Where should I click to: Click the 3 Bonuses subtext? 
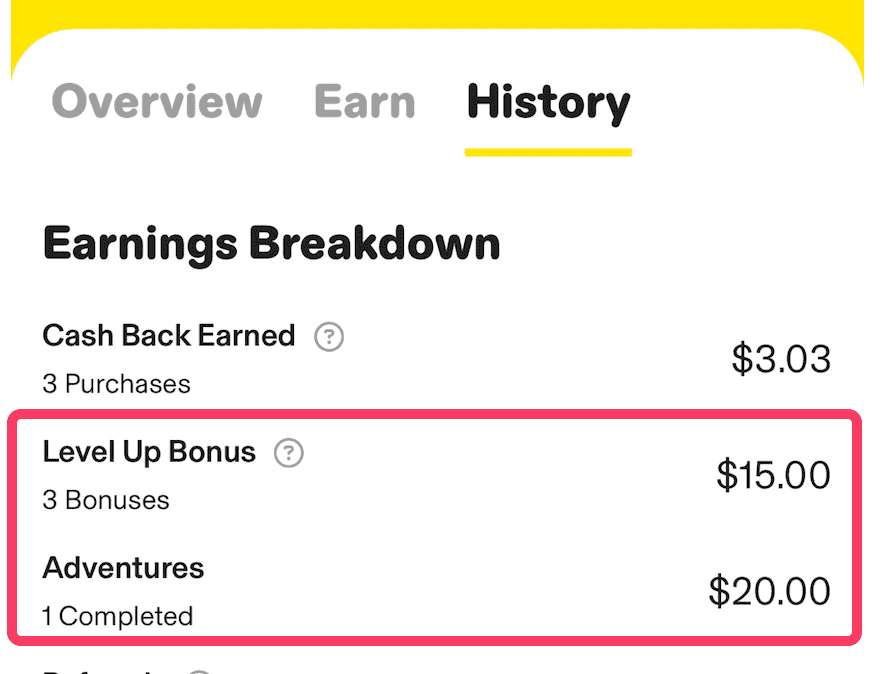tap(106, 500)
